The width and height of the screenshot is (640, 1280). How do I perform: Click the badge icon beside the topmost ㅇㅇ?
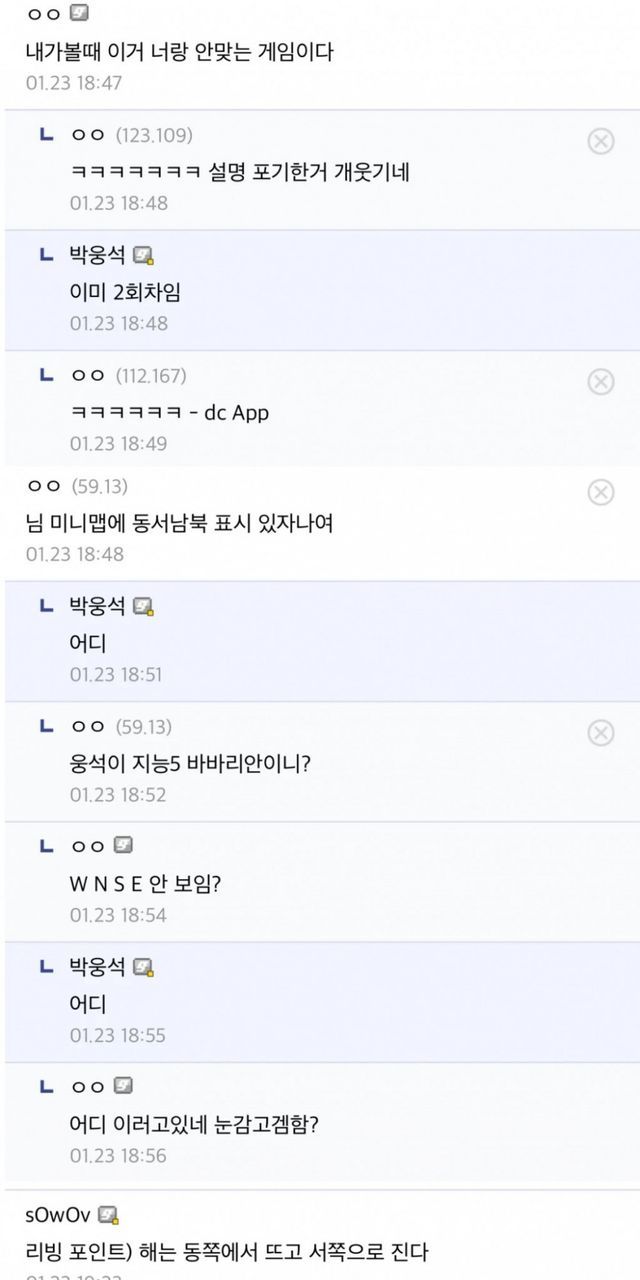(80, 14)
